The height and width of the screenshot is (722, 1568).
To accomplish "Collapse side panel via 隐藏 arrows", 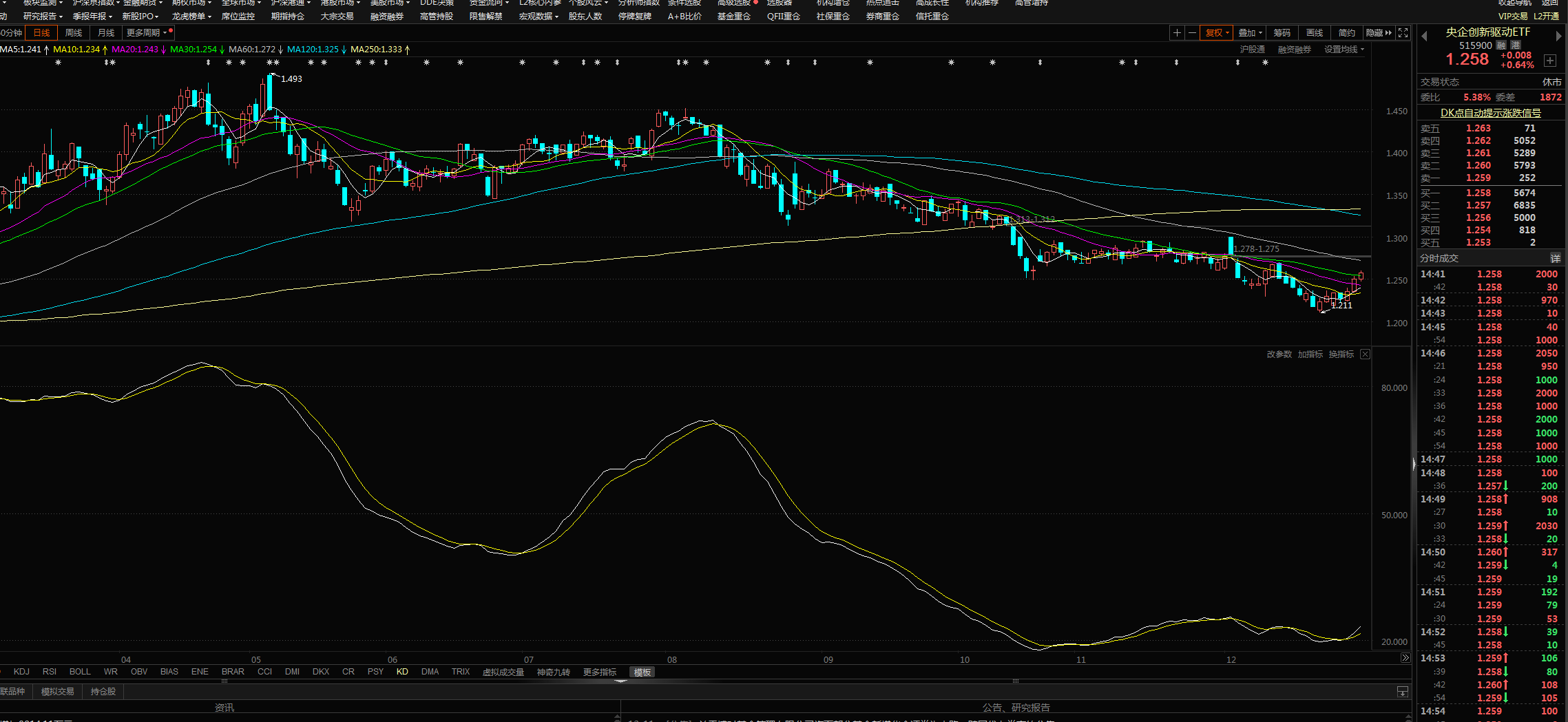I will point(1379,33).
